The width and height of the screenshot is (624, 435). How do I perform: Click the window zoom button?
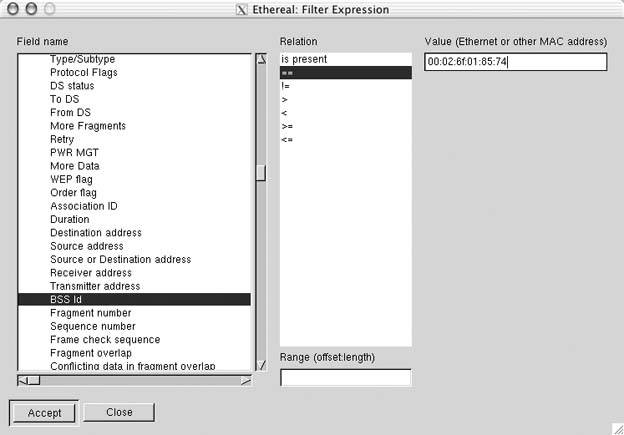click(50, 9)
